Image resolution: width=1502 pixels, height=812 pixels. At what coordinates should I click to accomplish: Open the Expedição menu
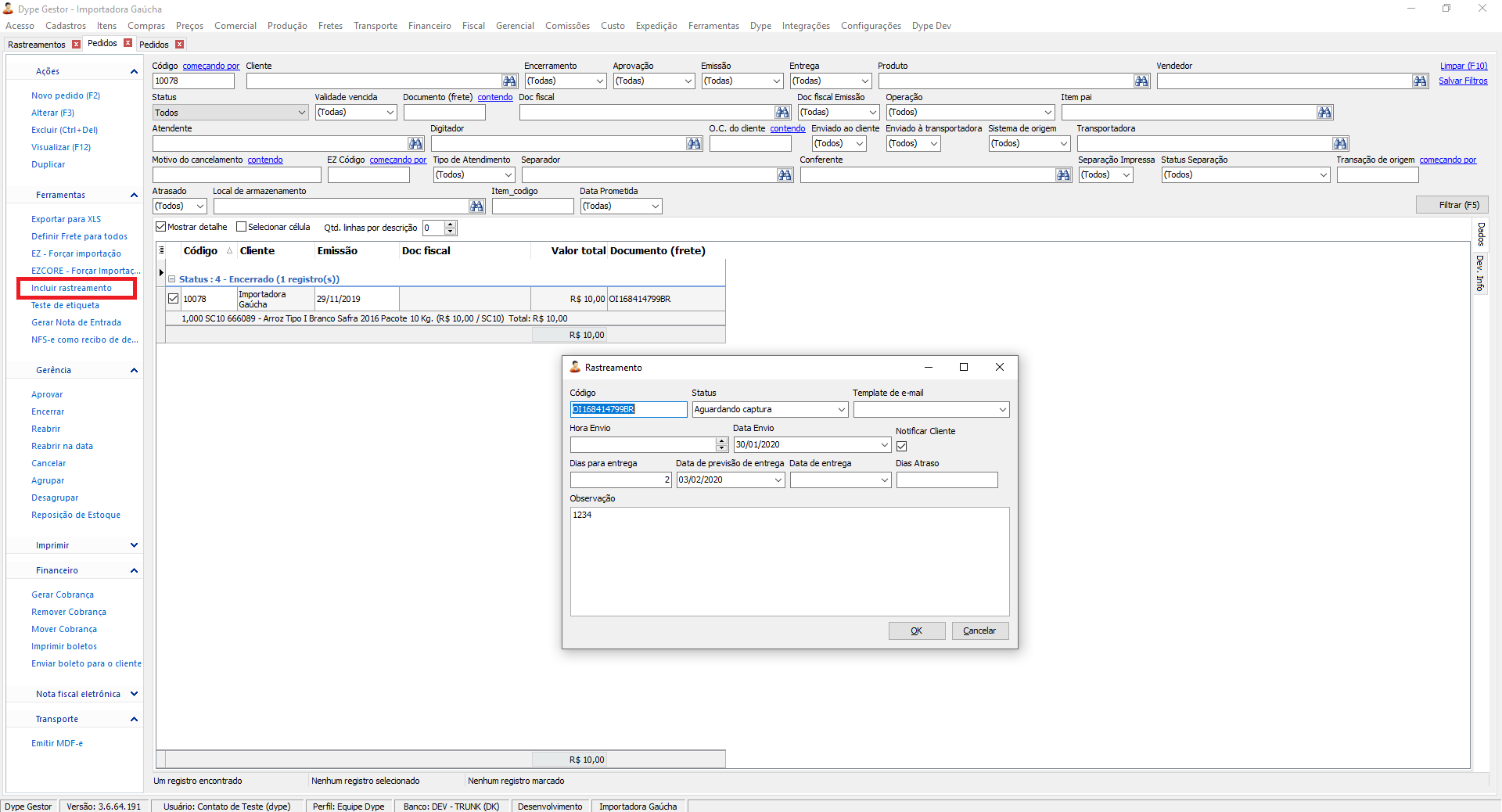(x=656, y=26)
